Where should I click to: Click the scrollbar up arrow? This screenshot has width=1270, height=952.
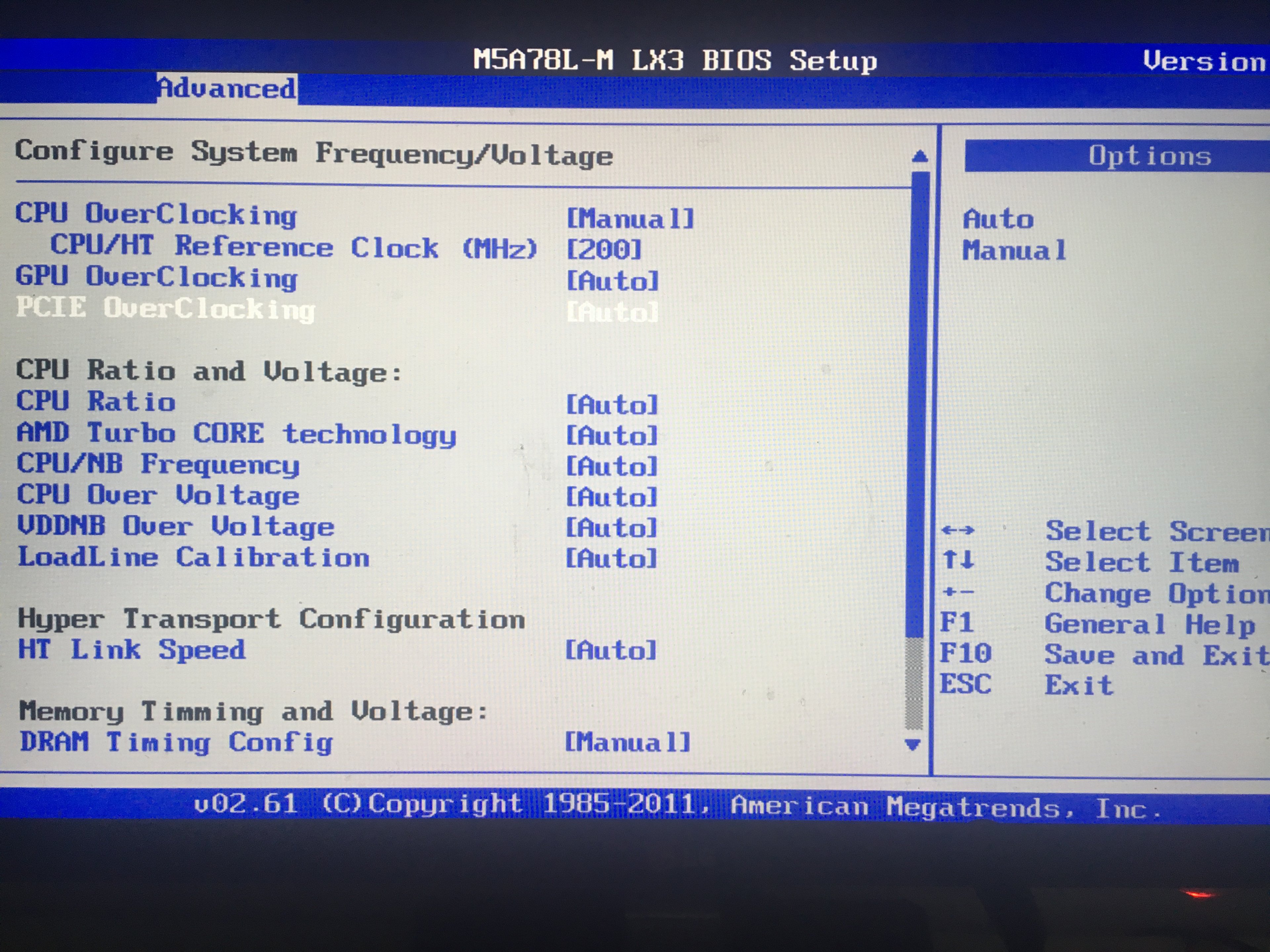tap(919, 156)
